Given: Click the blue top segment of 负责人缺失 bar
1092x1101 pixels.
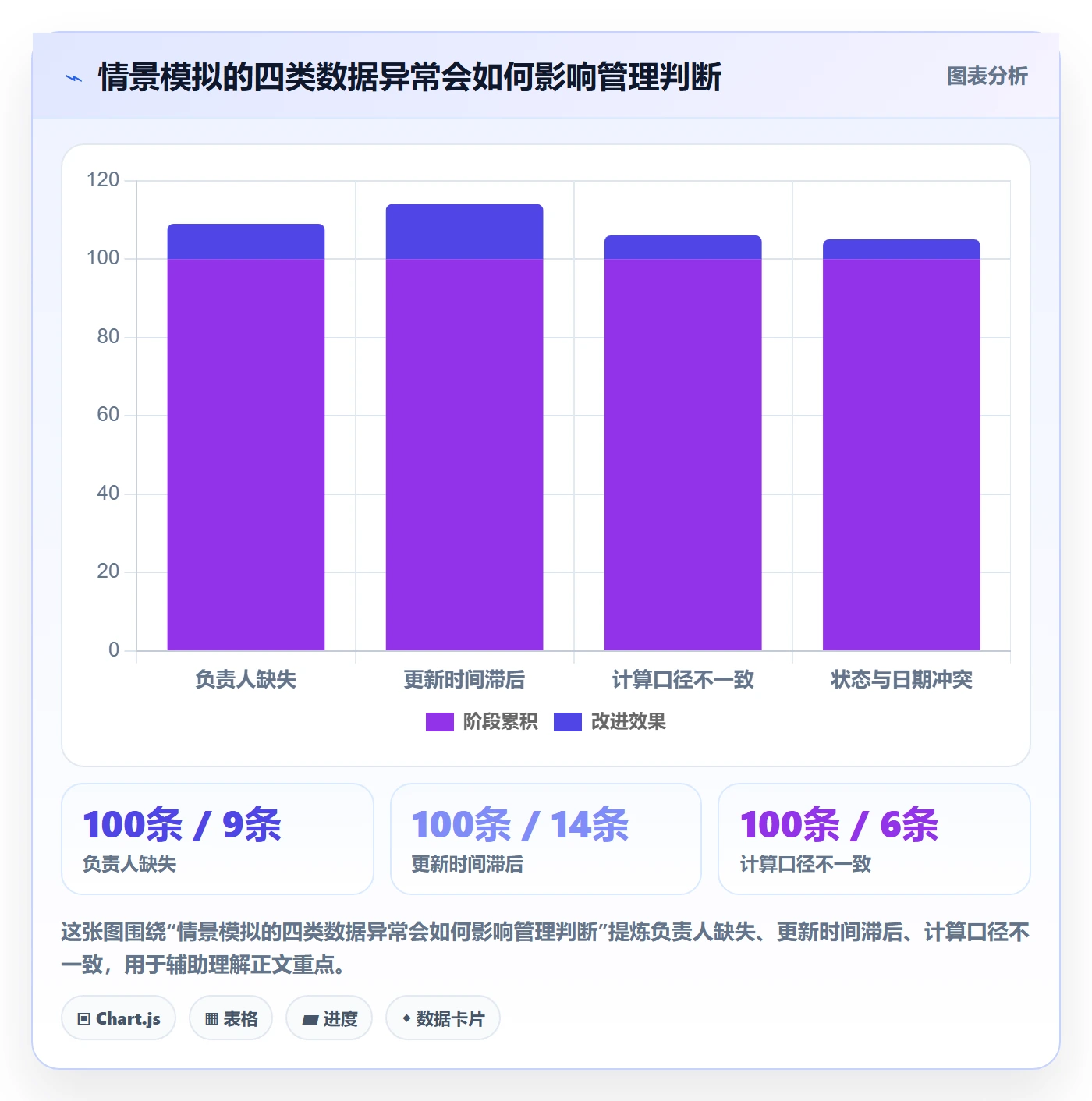Looking at the screenshot, I should [x=246, y=242].
